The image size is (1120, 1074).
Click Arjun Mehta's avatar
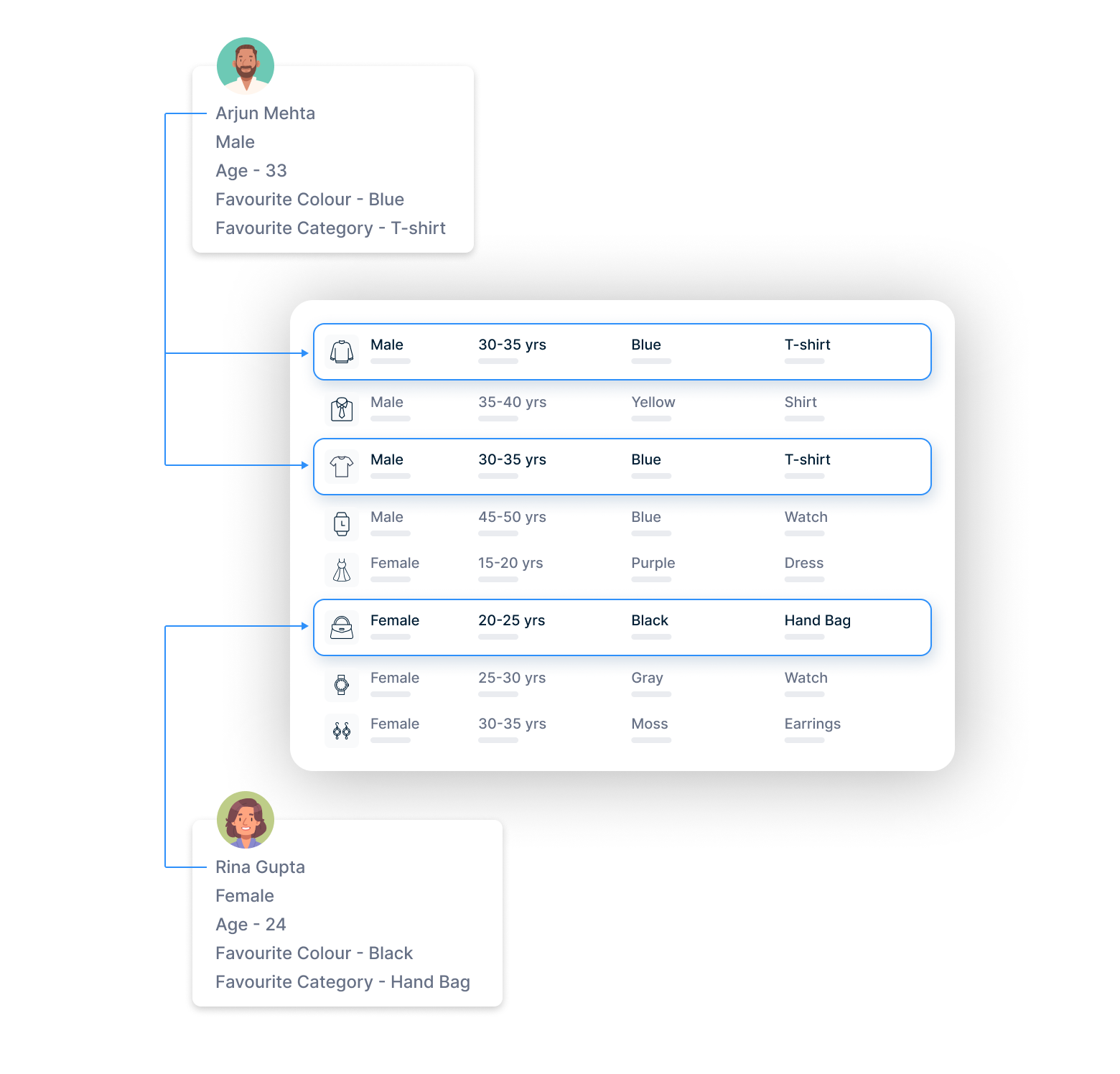[x=246, y=66]
